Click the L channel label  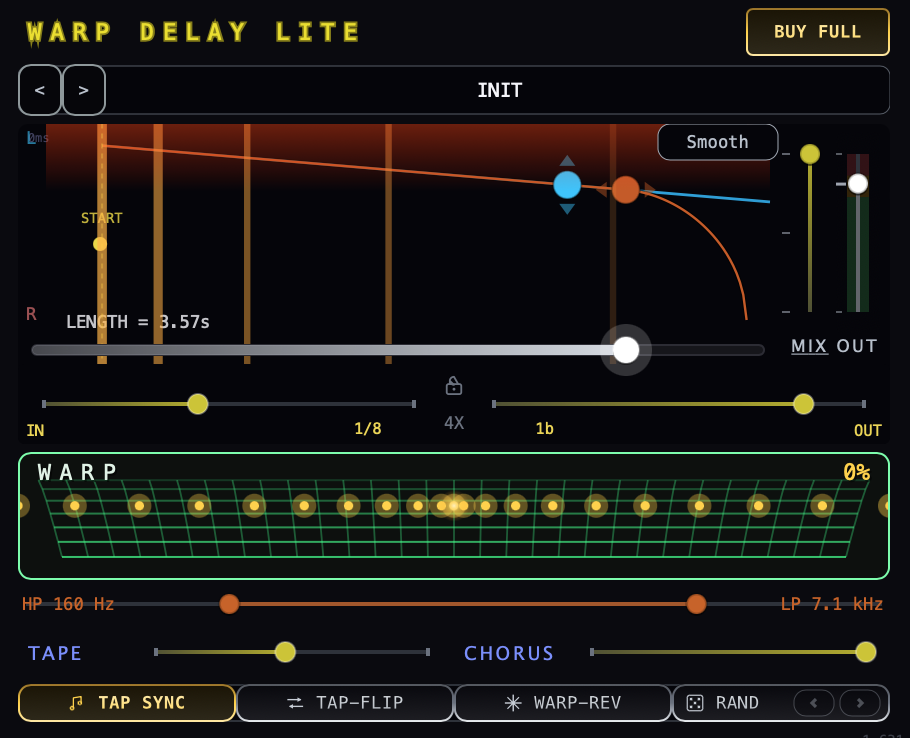31,138
